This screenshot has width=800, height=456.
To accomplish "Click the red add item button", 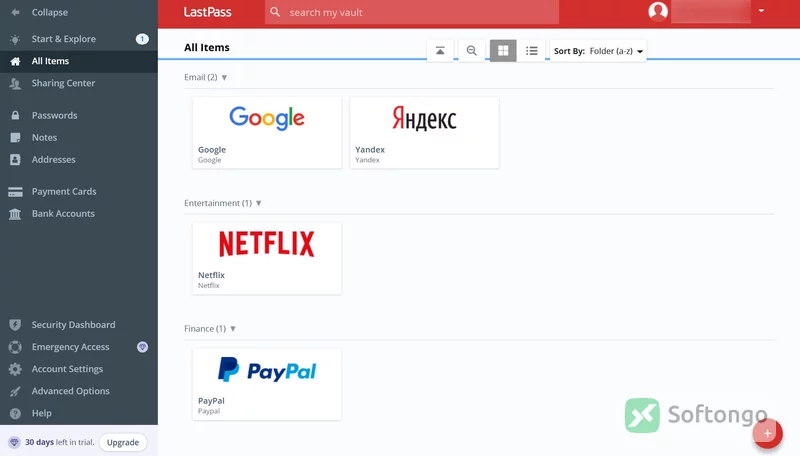I will click(767, 434).
